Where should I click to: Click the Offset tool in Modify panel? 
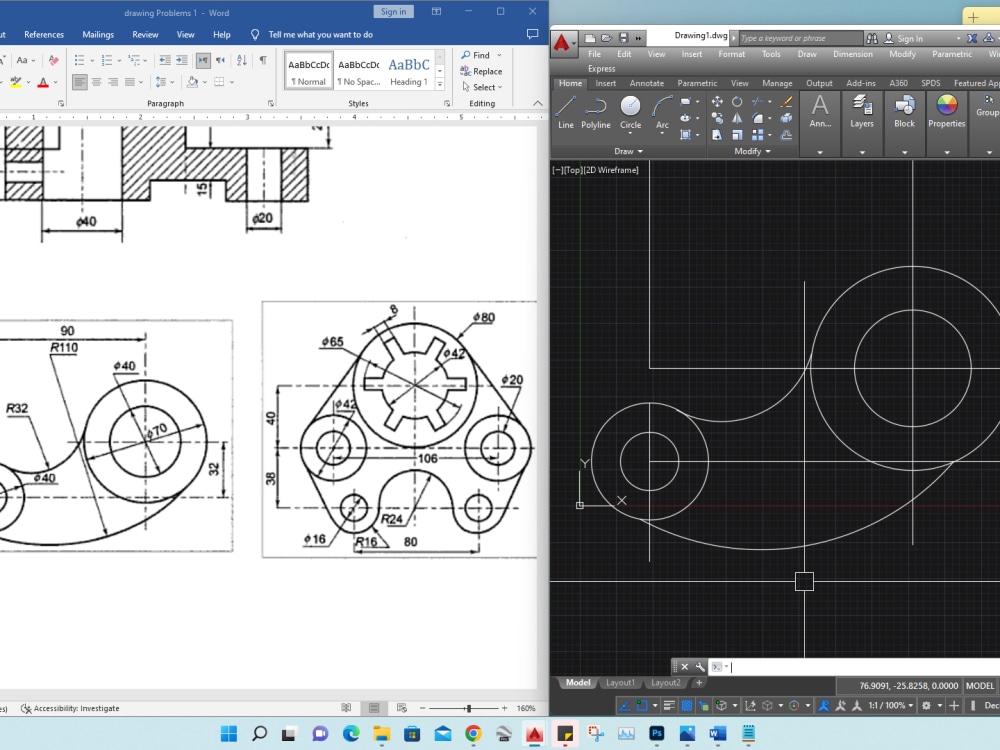point(786,135)
